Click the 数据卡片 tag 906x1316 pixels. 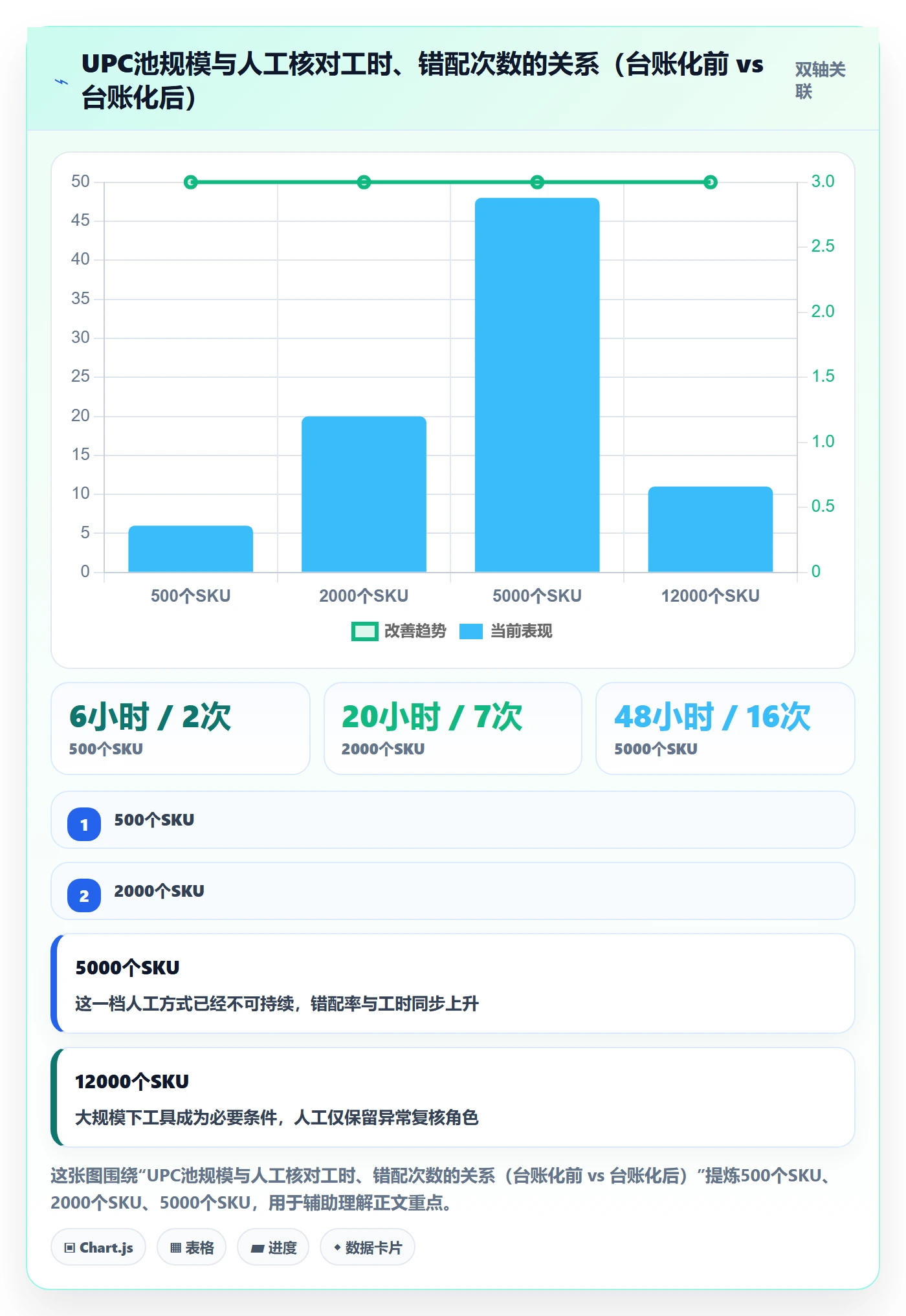point(368,1247)
